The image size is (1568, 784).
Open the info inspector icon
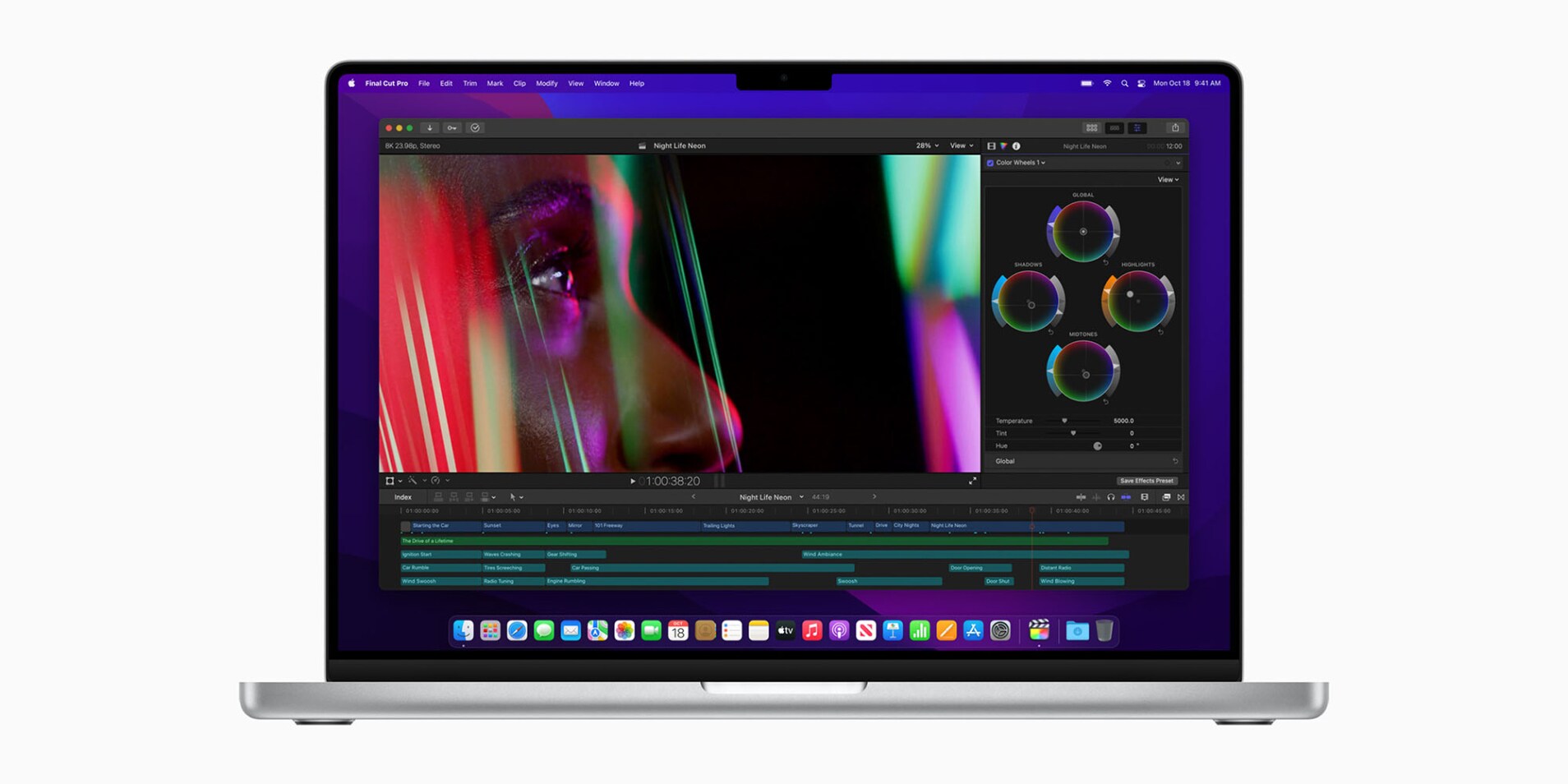click(1016, 145)
